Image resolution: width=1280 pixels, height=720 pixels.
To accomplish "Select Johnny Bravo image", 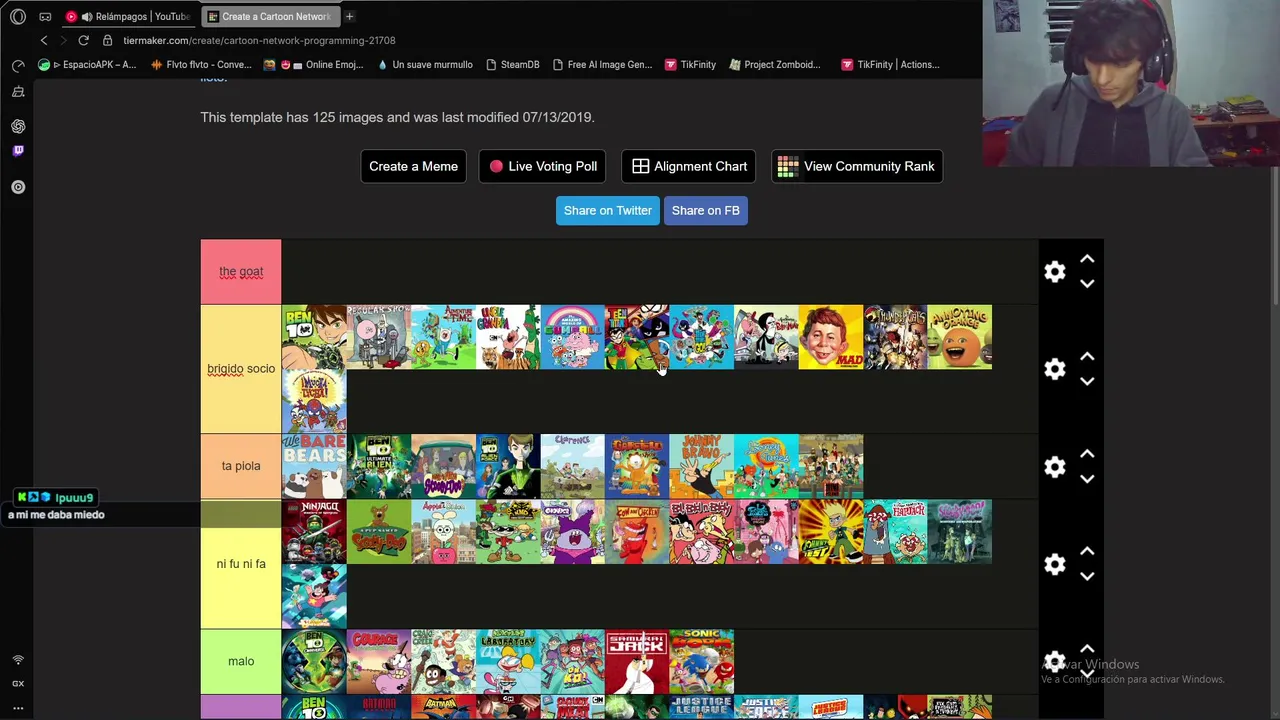I will click(701, 466).
